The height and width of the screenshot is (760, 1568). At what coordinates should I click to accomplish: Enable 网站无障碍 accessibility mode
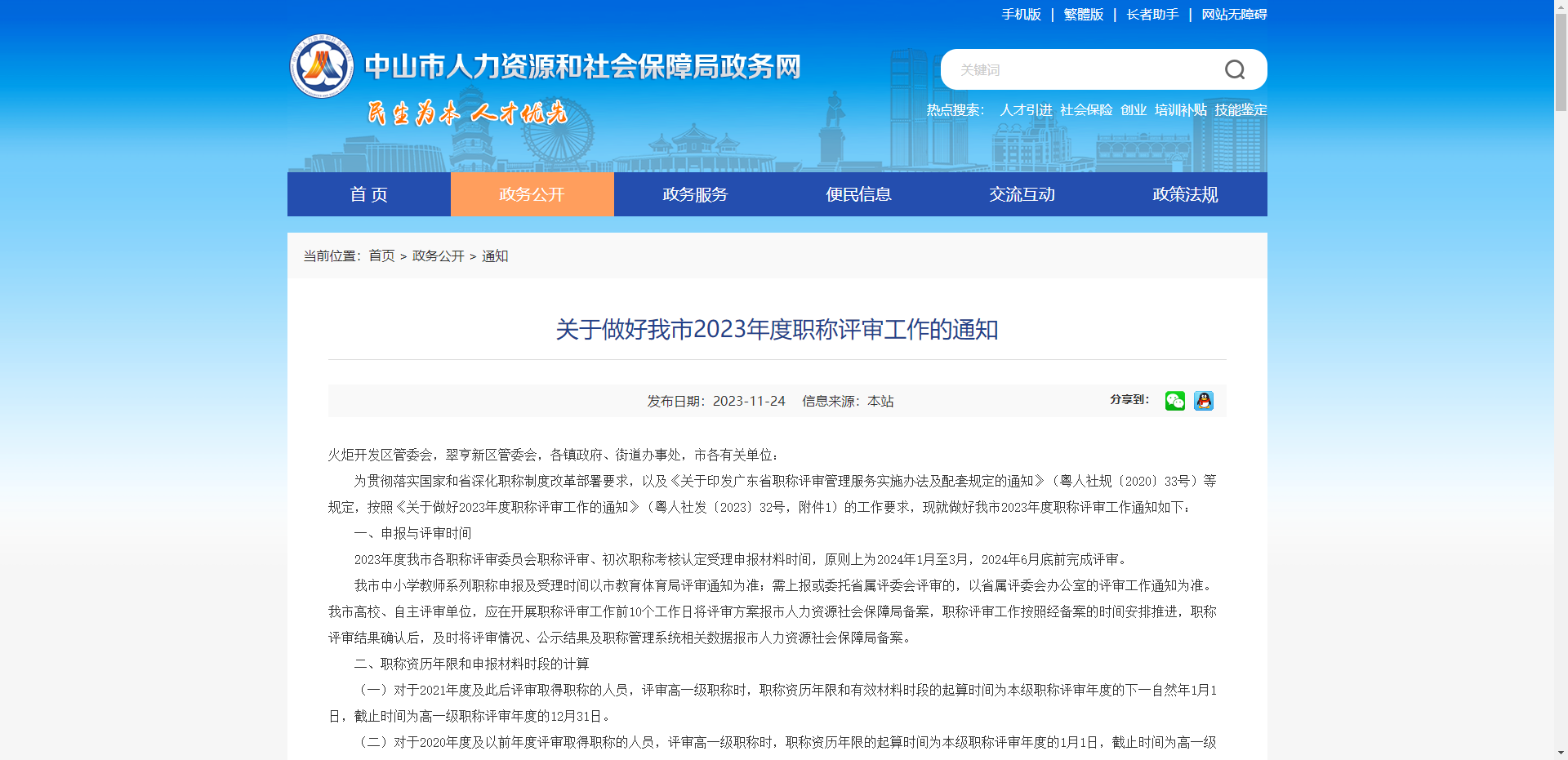[1233, 14]
